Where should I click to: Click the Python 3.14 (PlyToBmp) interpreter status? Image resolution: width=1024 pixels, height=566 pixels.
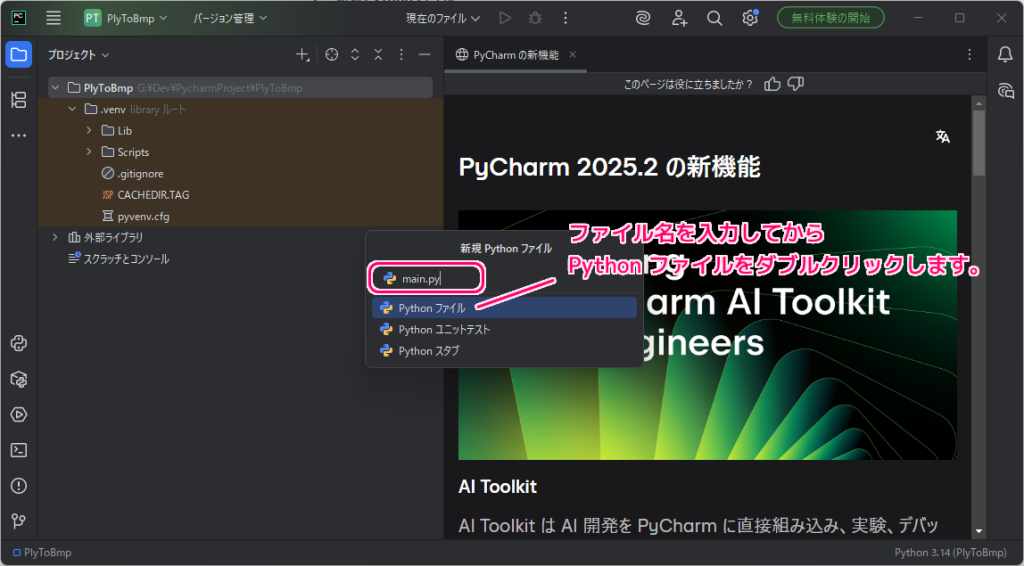coord(950,553)
